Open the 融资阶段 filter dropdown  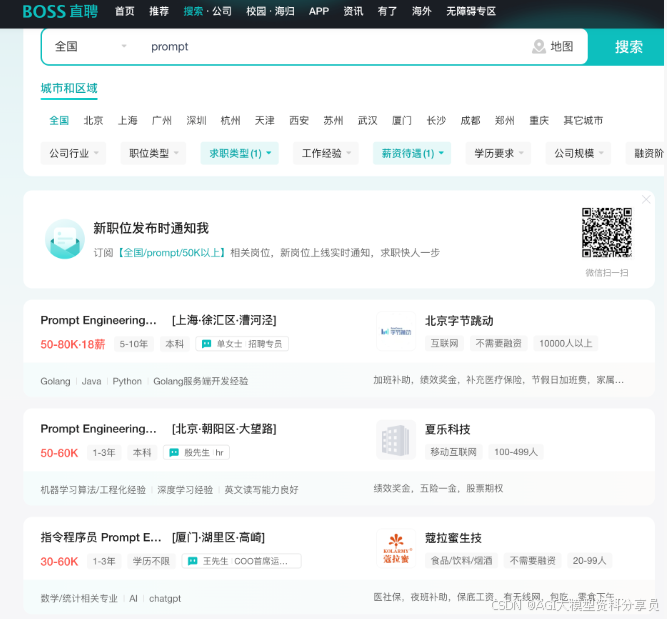coord(646,153)
